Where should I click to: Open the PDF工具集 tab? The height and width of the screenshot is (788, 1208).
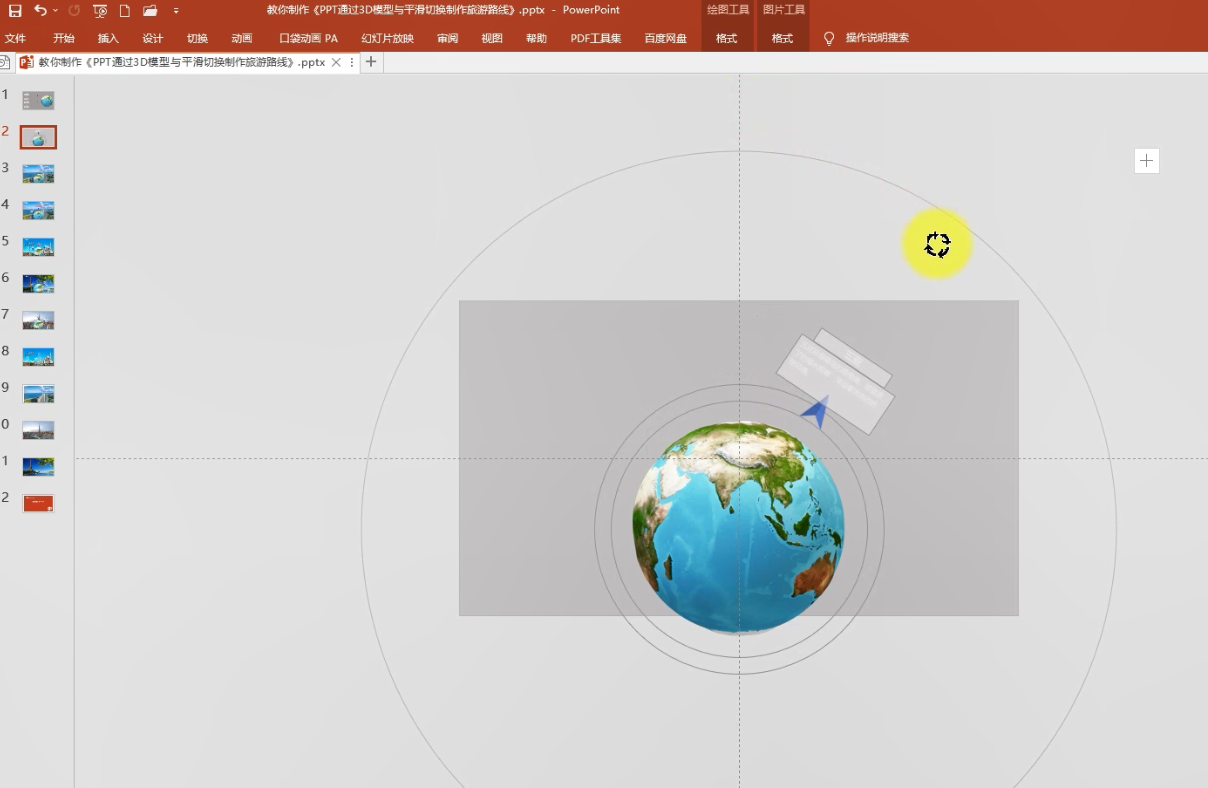click(596, 38)
